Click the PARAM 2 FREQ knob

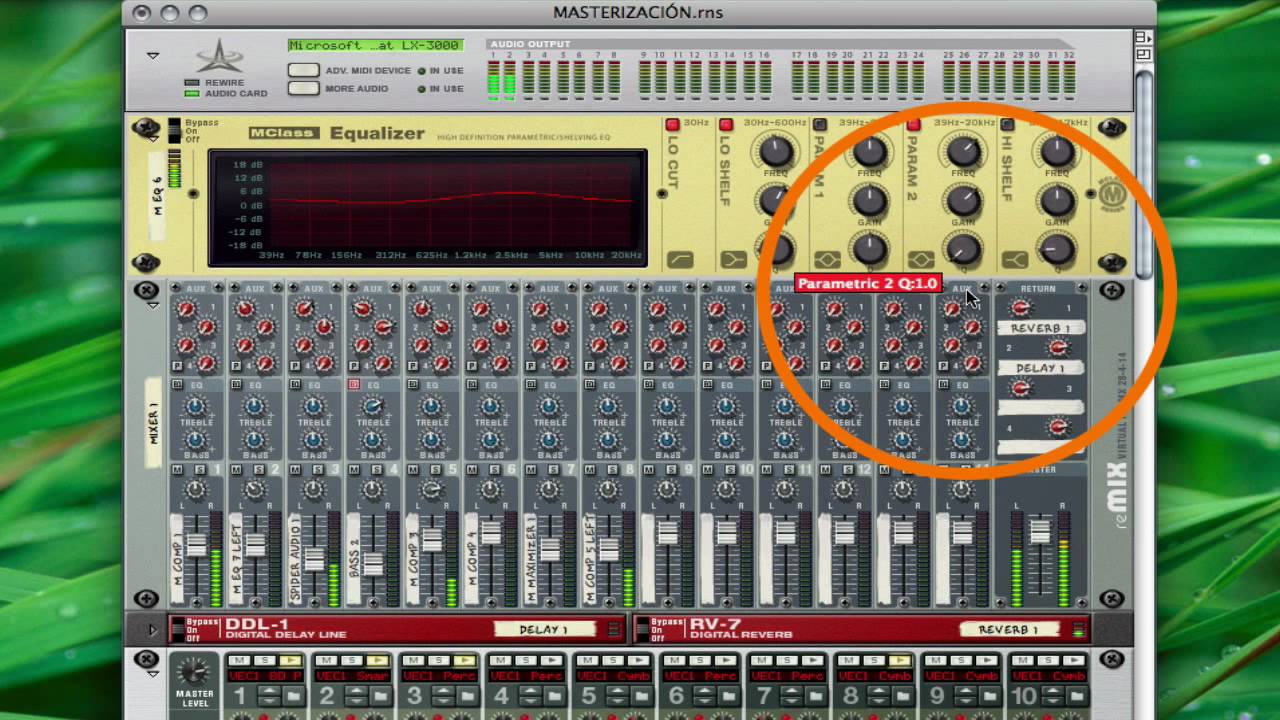point(963,151)
